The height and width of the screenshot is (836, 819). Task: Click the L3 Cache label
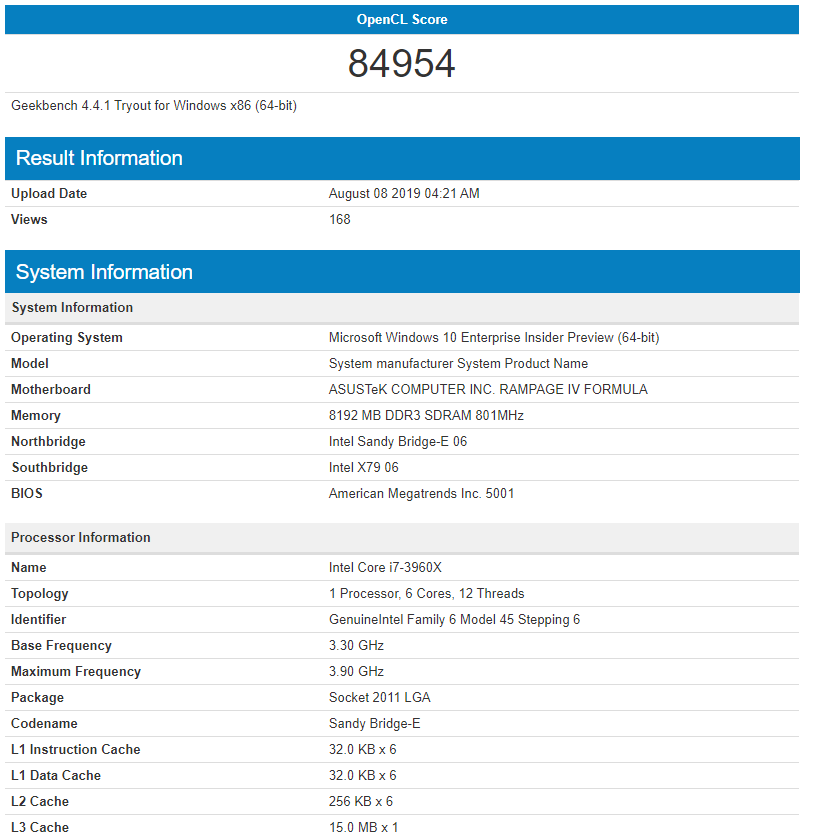coord(40,827)
